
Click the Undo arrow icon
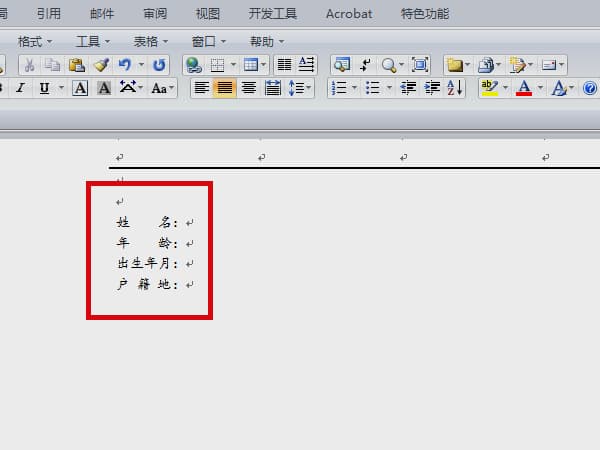(125, 65)
